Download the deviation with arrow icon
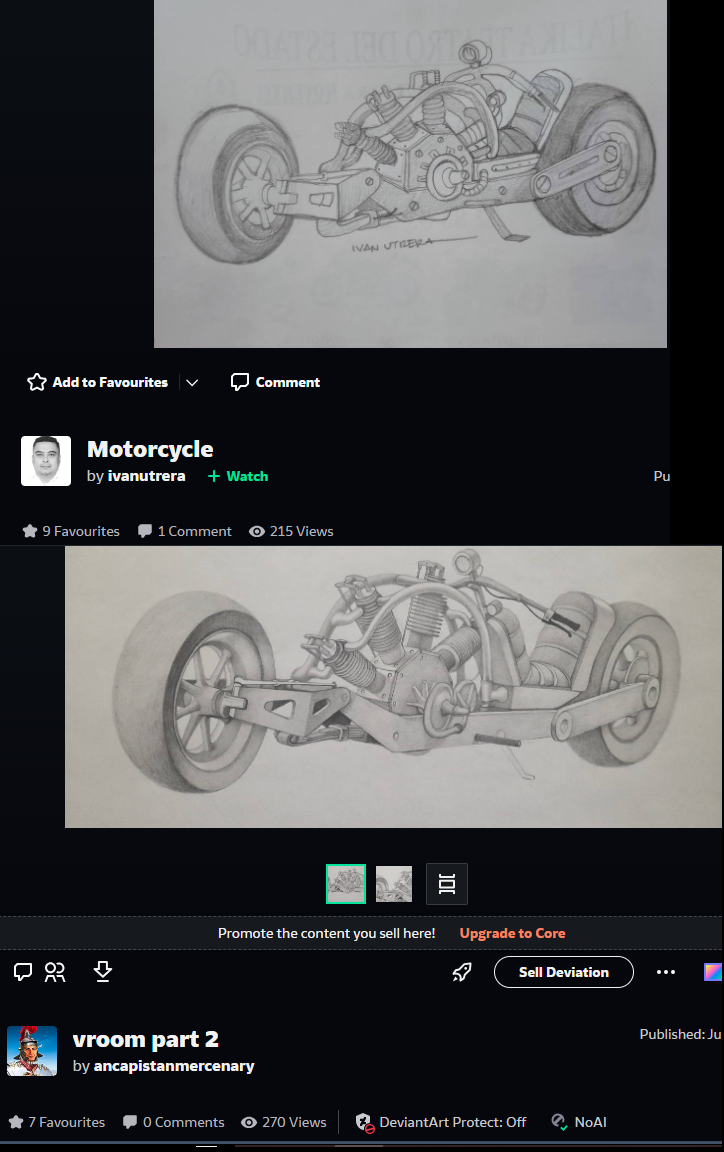 (x=103, y=971)
